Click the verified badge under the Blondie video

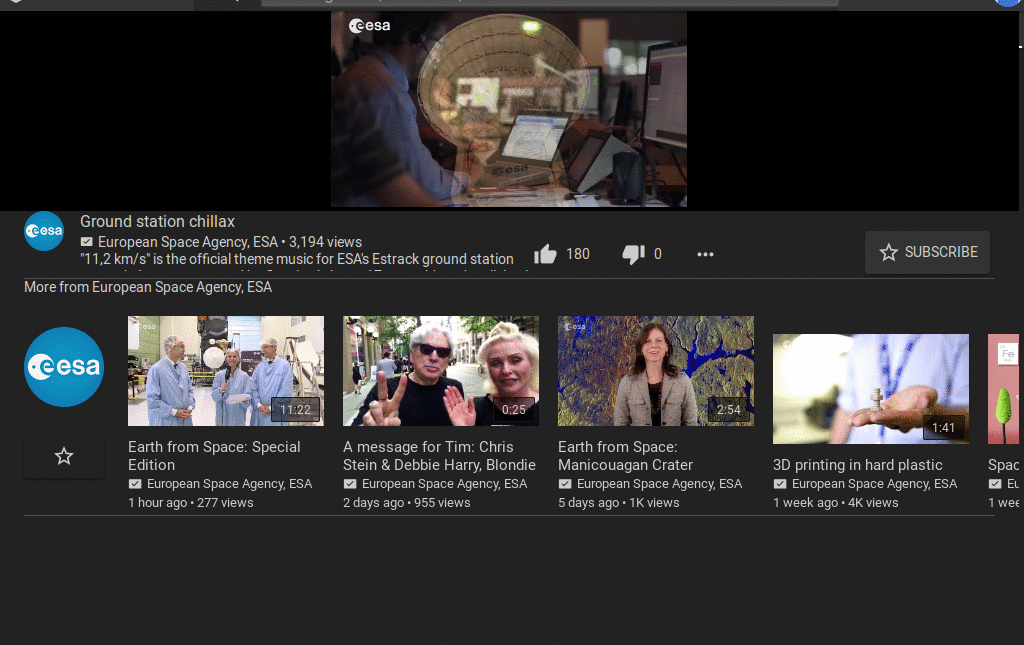pyautogui.click(x=350, y=483)
